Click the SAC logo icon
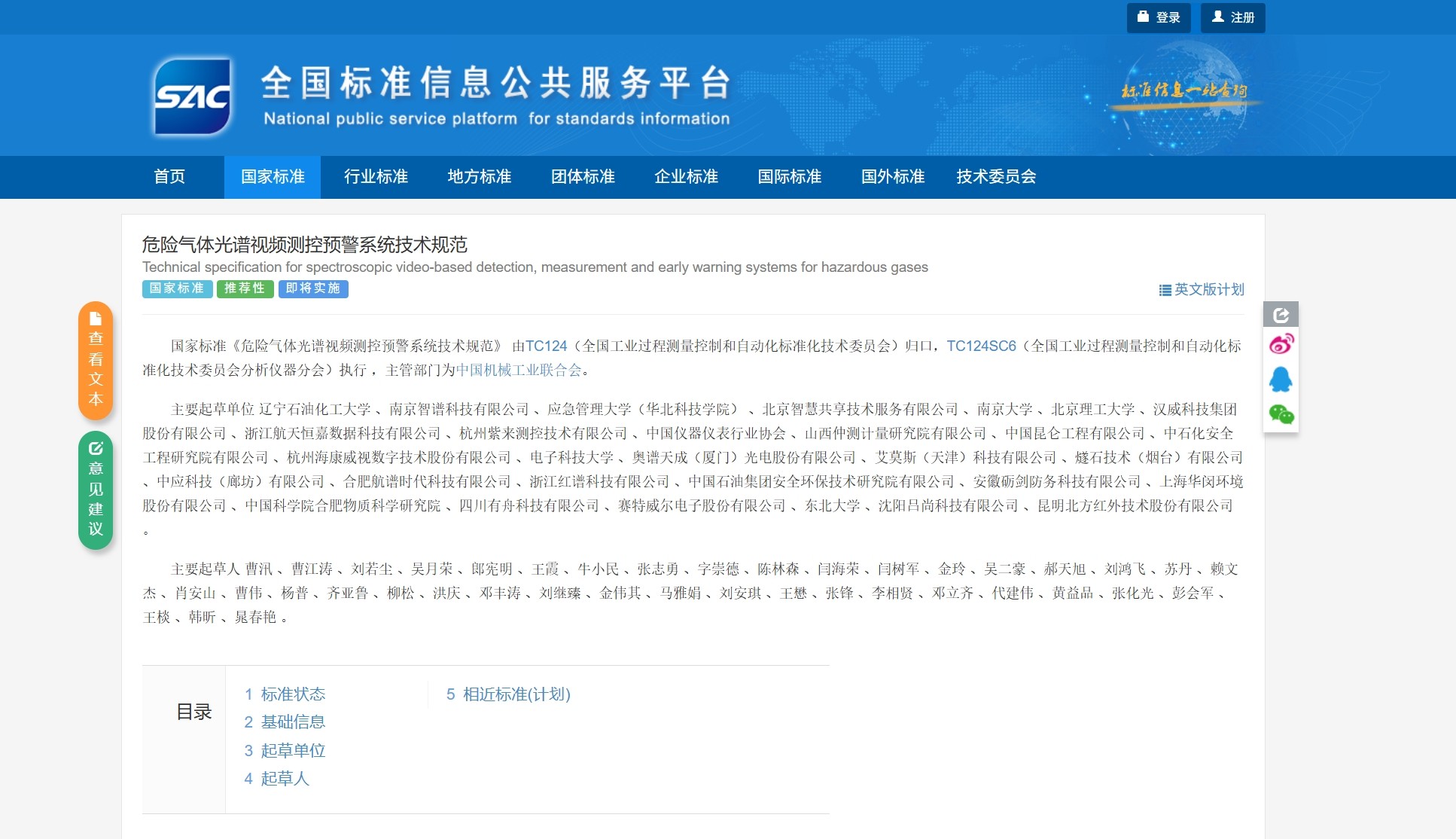Image resolution: width=1456 pixels, height=839 pixels. tap(193, 97)
